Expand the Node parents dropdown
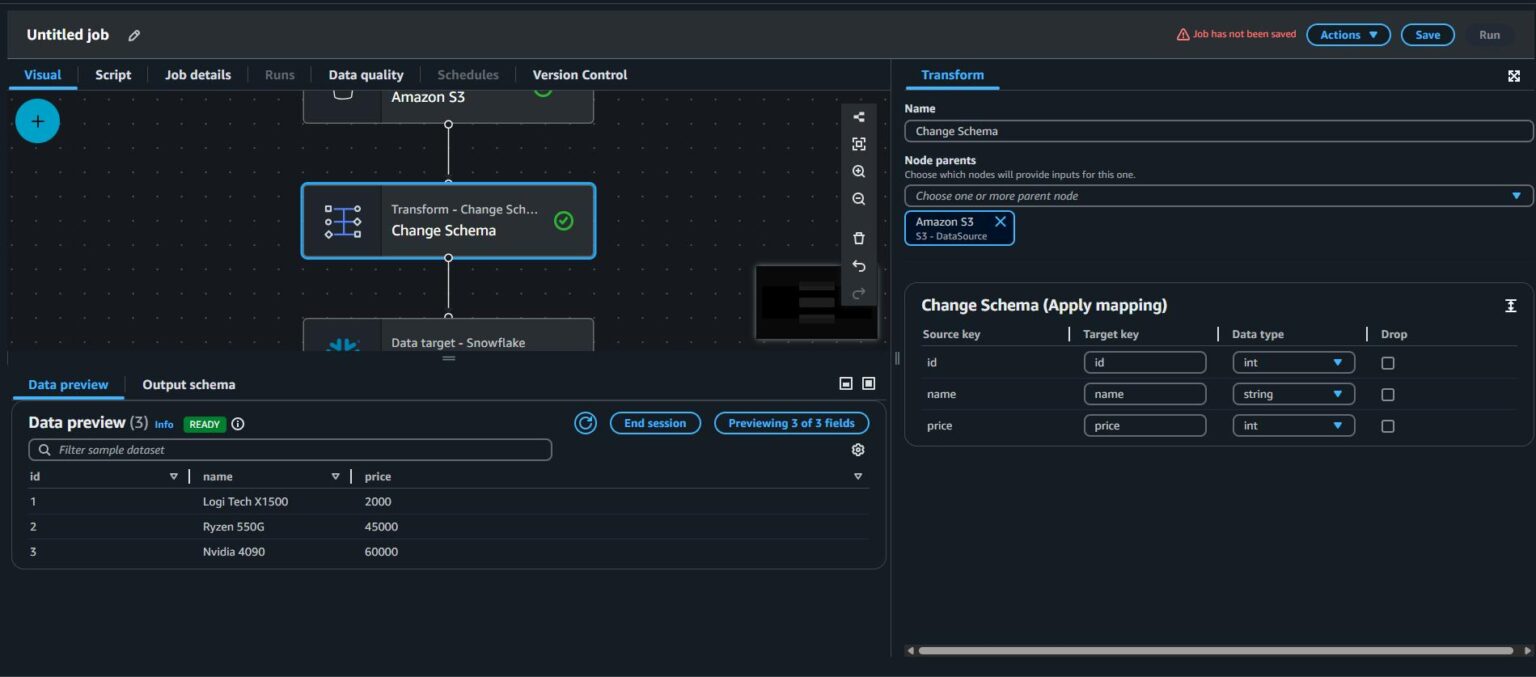Screen dimensions: 1536x677 pos(1217,196)
